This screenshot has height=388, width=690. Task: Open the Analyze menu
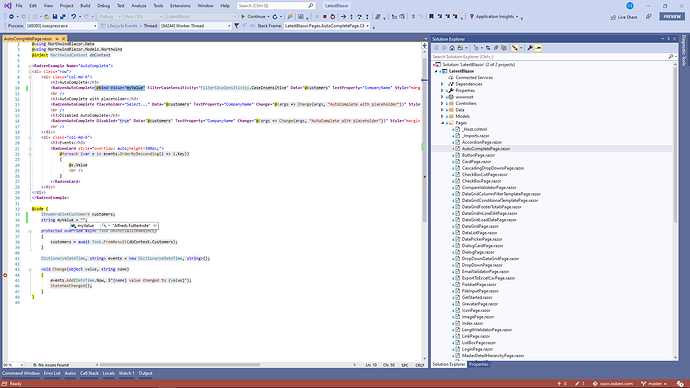pos(139,6)
